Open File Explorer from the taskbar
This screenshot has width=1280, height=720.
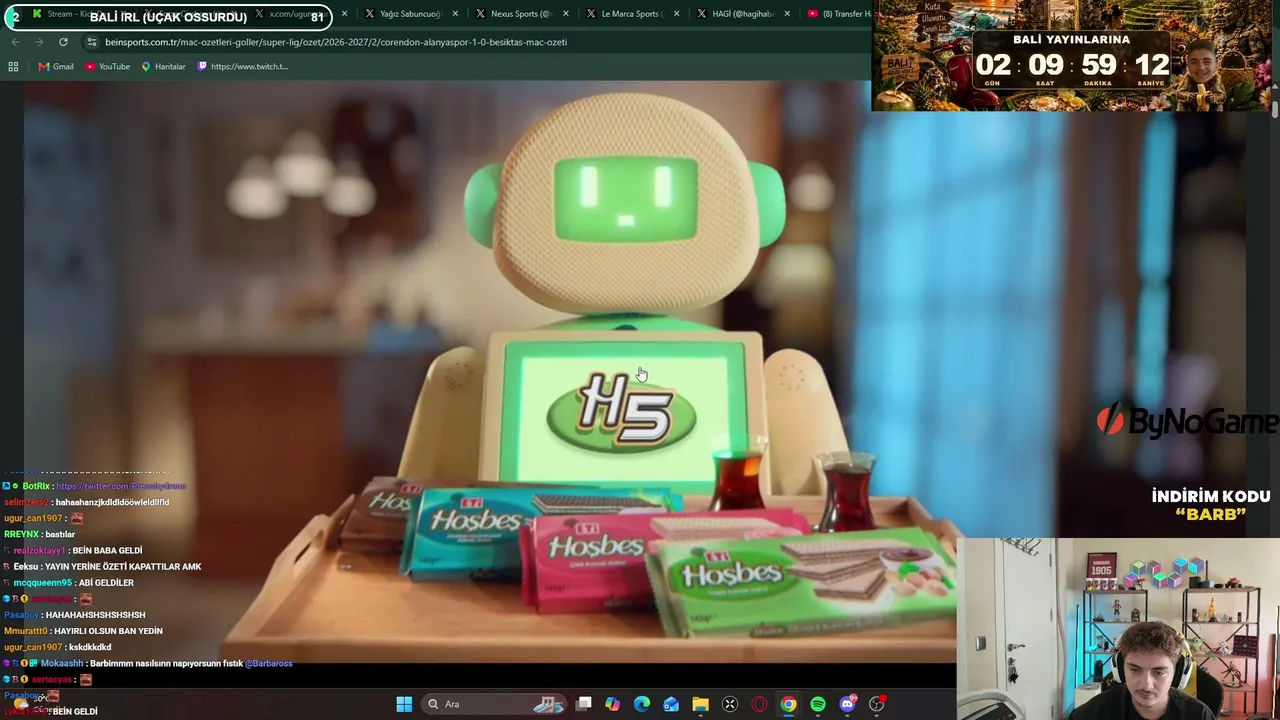pos(700,704)
